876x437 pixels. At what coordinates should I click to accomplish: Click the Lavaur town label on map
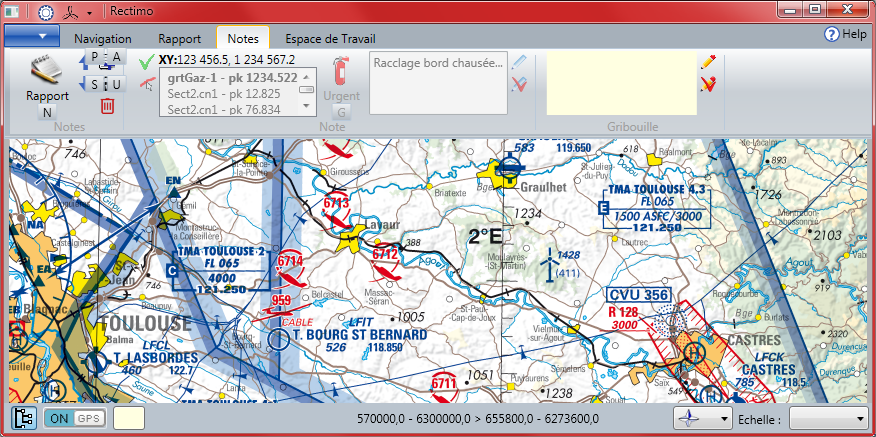click(x=383, y=225)
